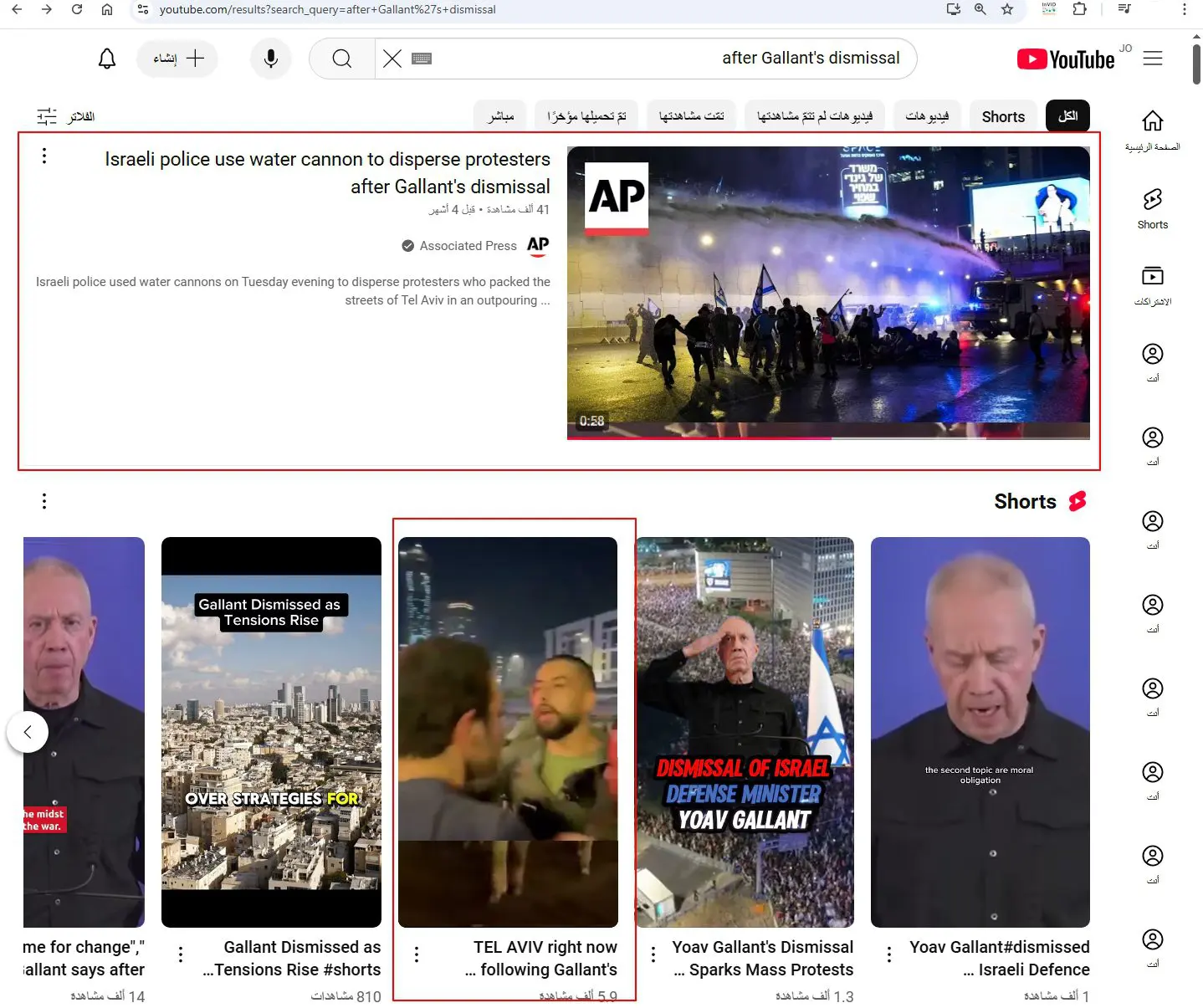This screenshot has width=1203, height=1008.
Task: Open the 'TEL AVIV right now' short thumbnail
Action: click(508, 732)
